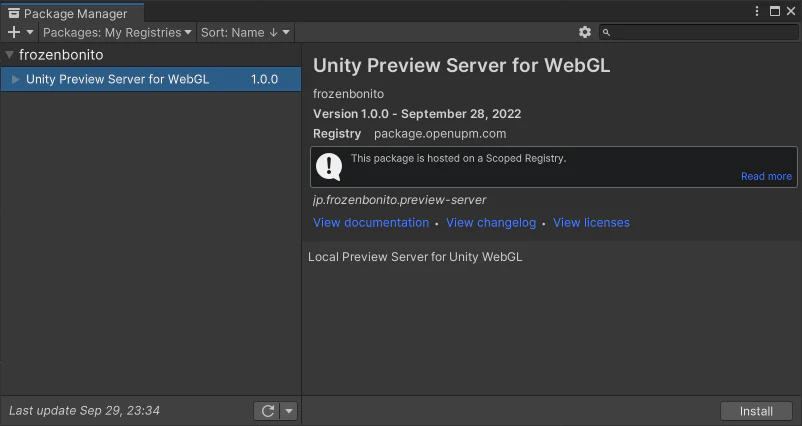The width and height of the screenshot is (802, 426).
Task: Open the window kebab options menu
Action: click(757, 11)
